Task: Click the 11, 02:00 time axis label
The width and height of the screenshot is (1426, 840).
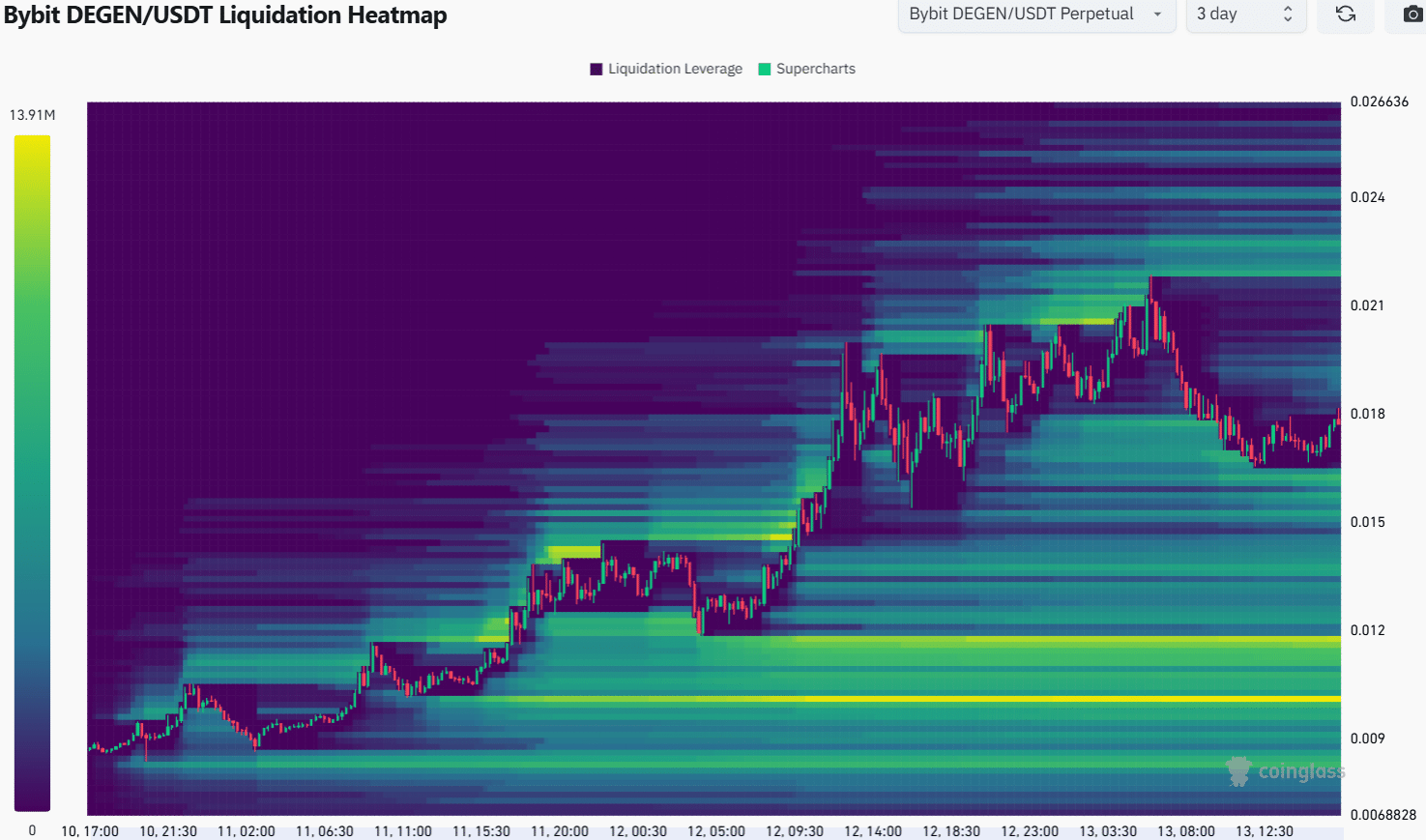Action: (247, 831)
